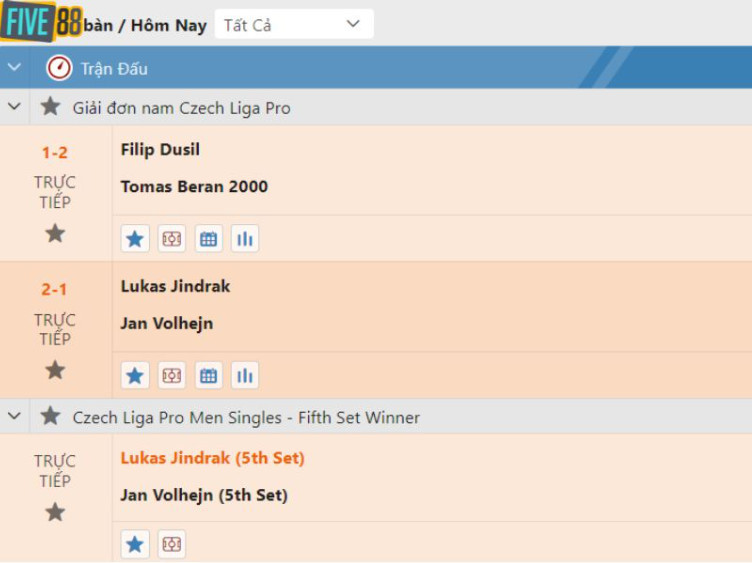Open stats chart for Dusil vs Beran match
This screenshot has width=752, height=563.
click(245, 239)
